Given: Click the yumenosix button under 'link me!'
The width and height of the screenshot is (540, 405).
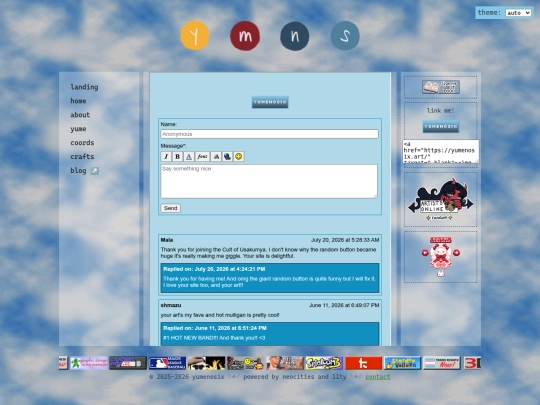Looking at the screenshot, I should (441, 127).
